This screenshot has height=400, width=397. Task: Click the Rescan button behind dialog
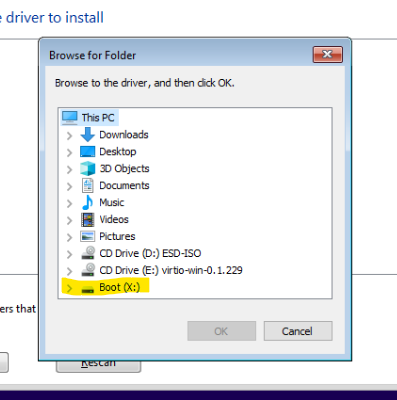98,366
